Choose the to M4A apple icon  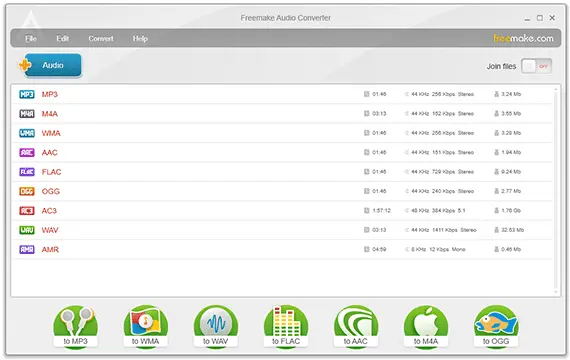426,327
